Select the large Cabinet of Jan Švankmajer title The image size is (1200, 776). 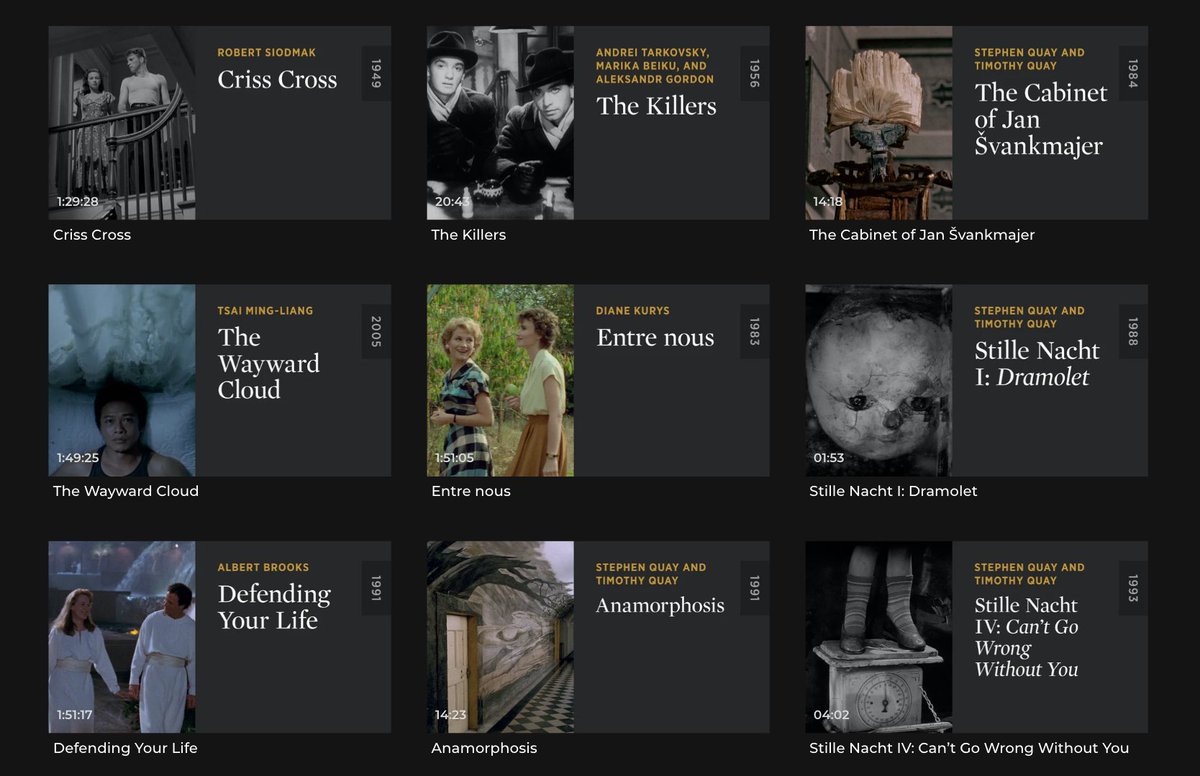coord(1041,119)
